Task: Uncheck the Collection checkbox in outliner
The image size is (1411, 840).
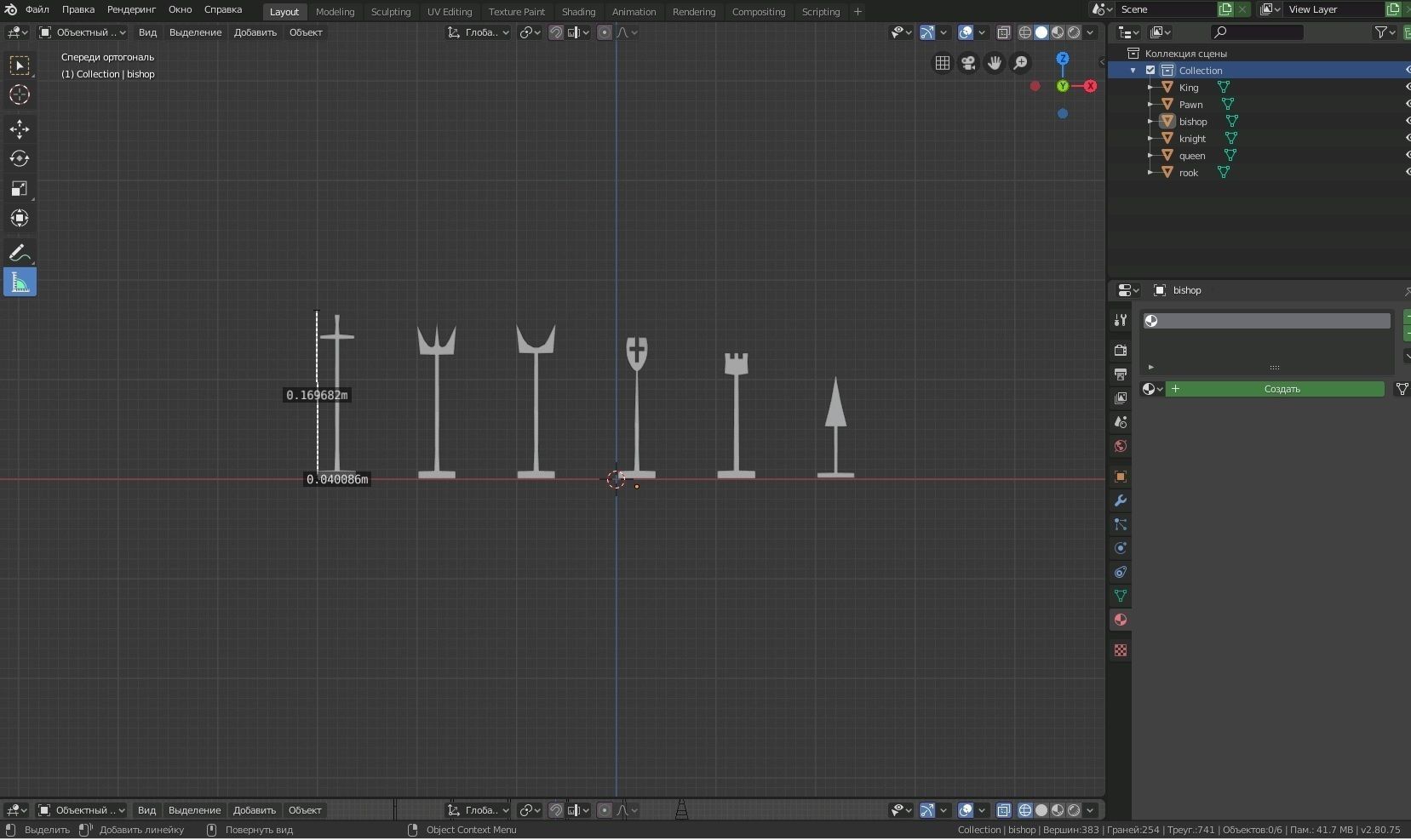Action: [x=1150, y=71]
